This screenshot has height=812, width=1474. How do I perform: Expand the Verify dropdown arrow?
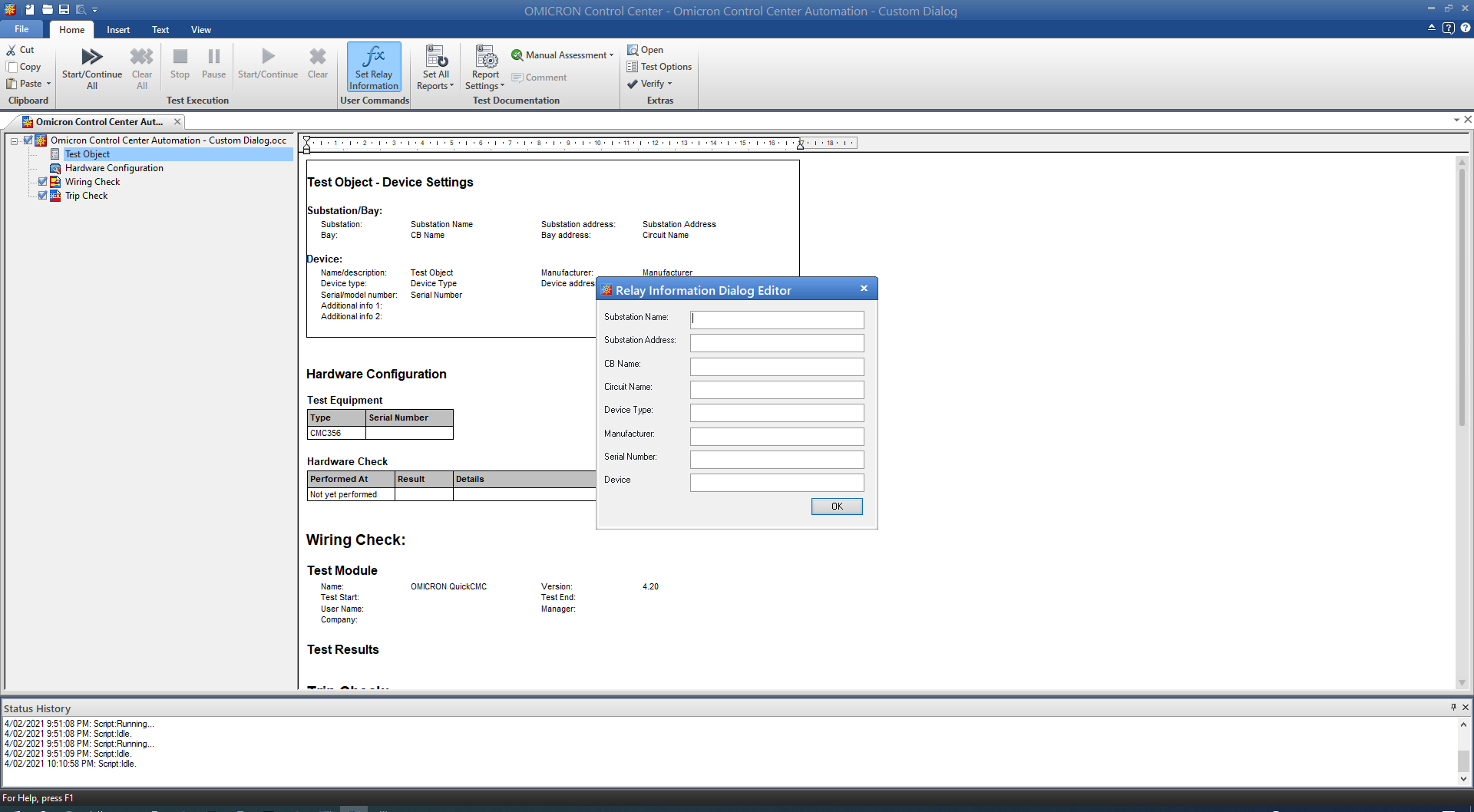point(669,84)
